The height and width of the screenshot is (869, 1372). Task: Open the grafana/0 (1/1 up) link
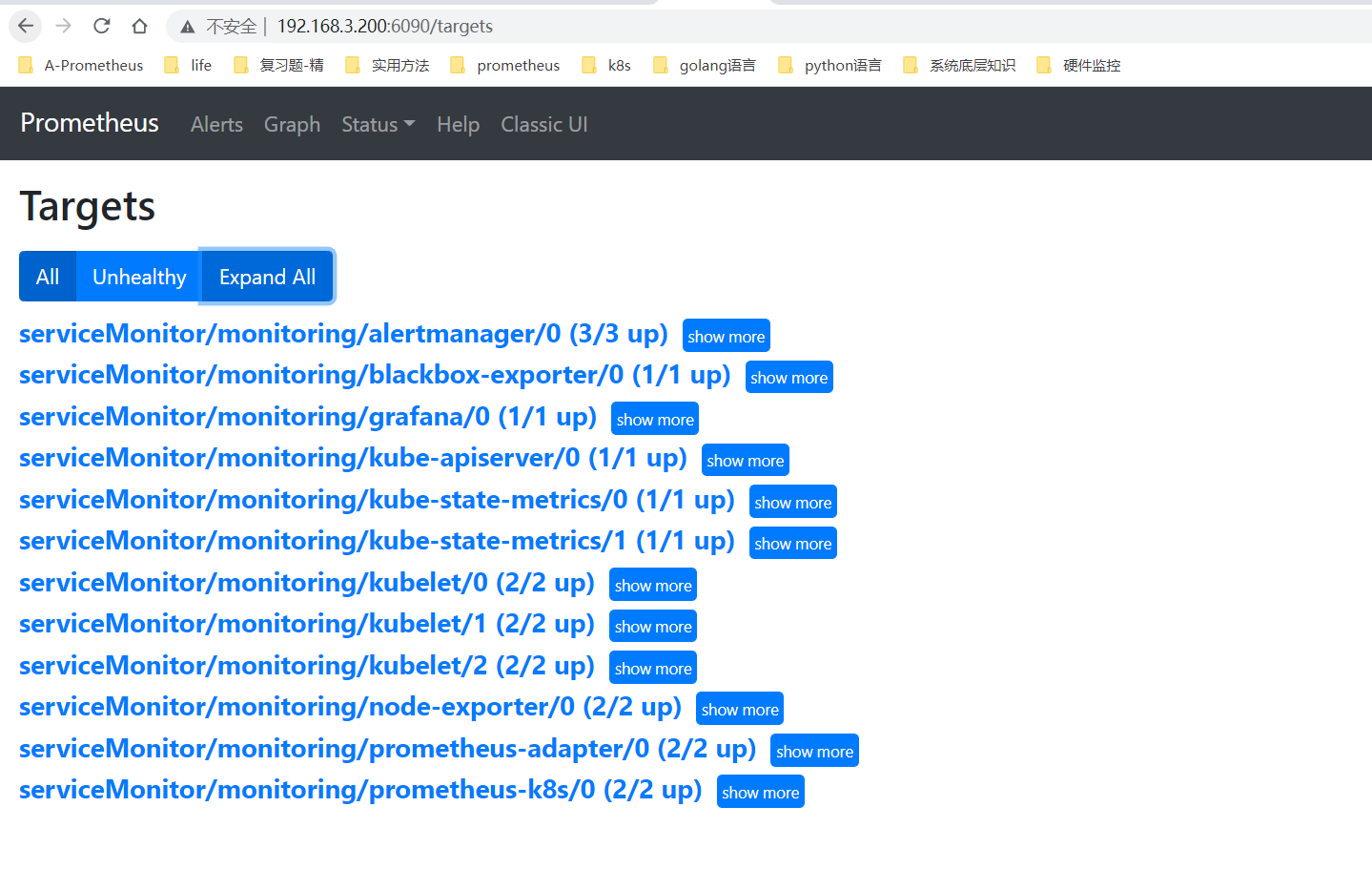308,417
